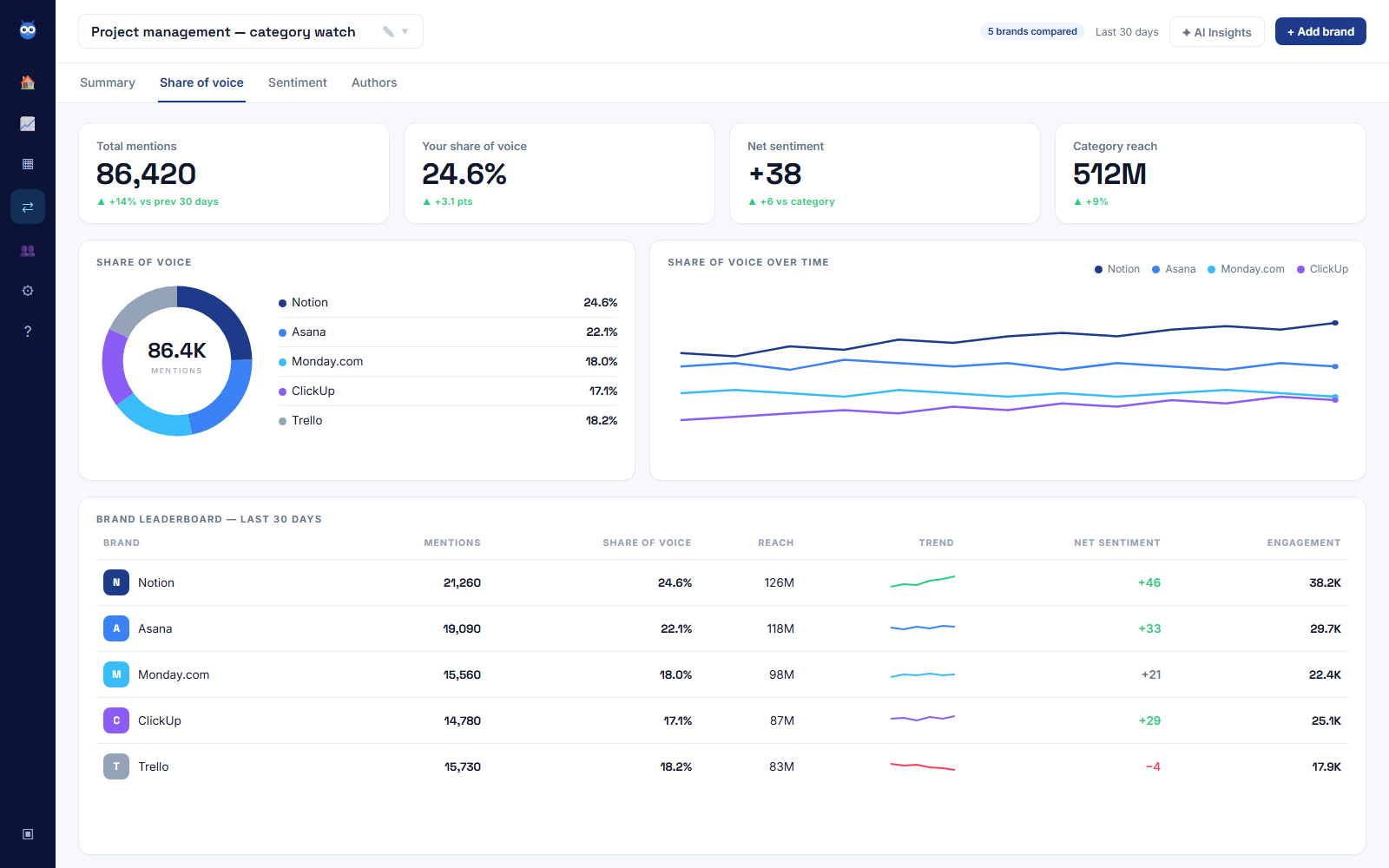Open the Home page from the sidebar
Viewport: 1389px width, 868px height.
28,82
